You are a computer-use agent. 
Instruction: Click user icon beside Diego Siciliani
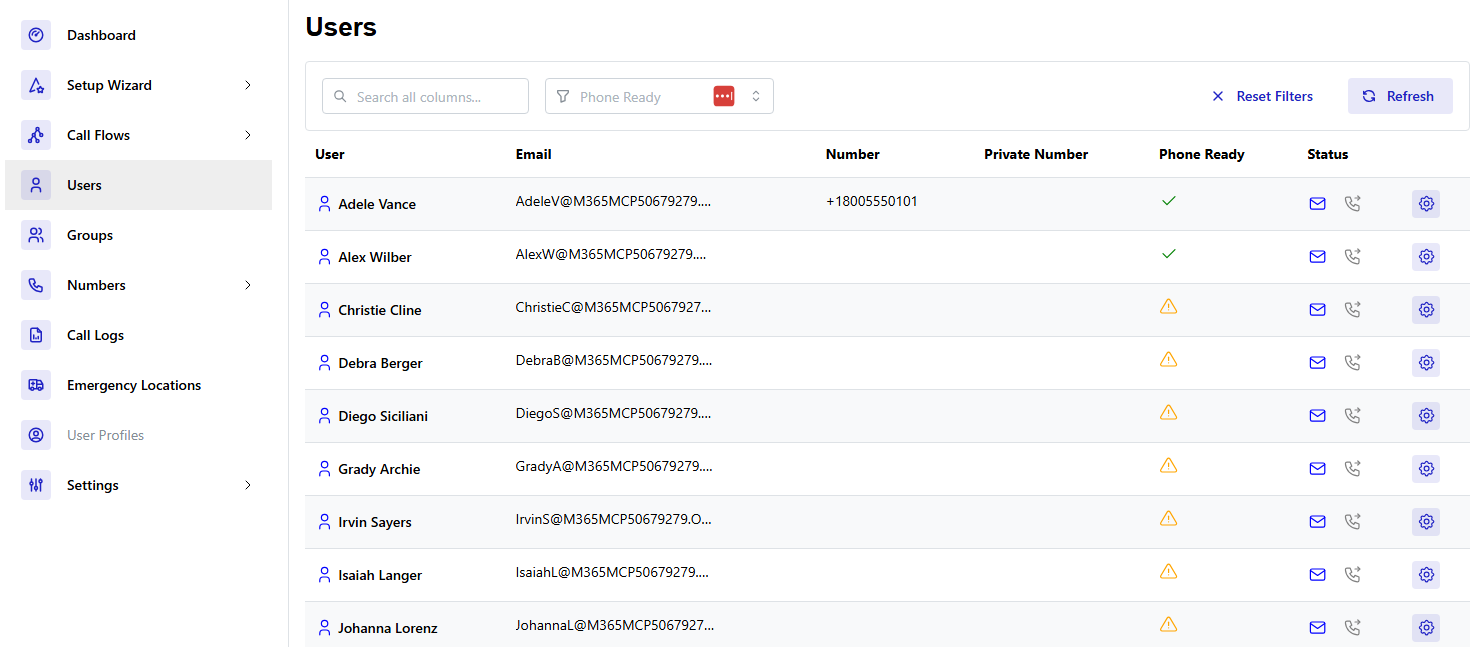324,415
